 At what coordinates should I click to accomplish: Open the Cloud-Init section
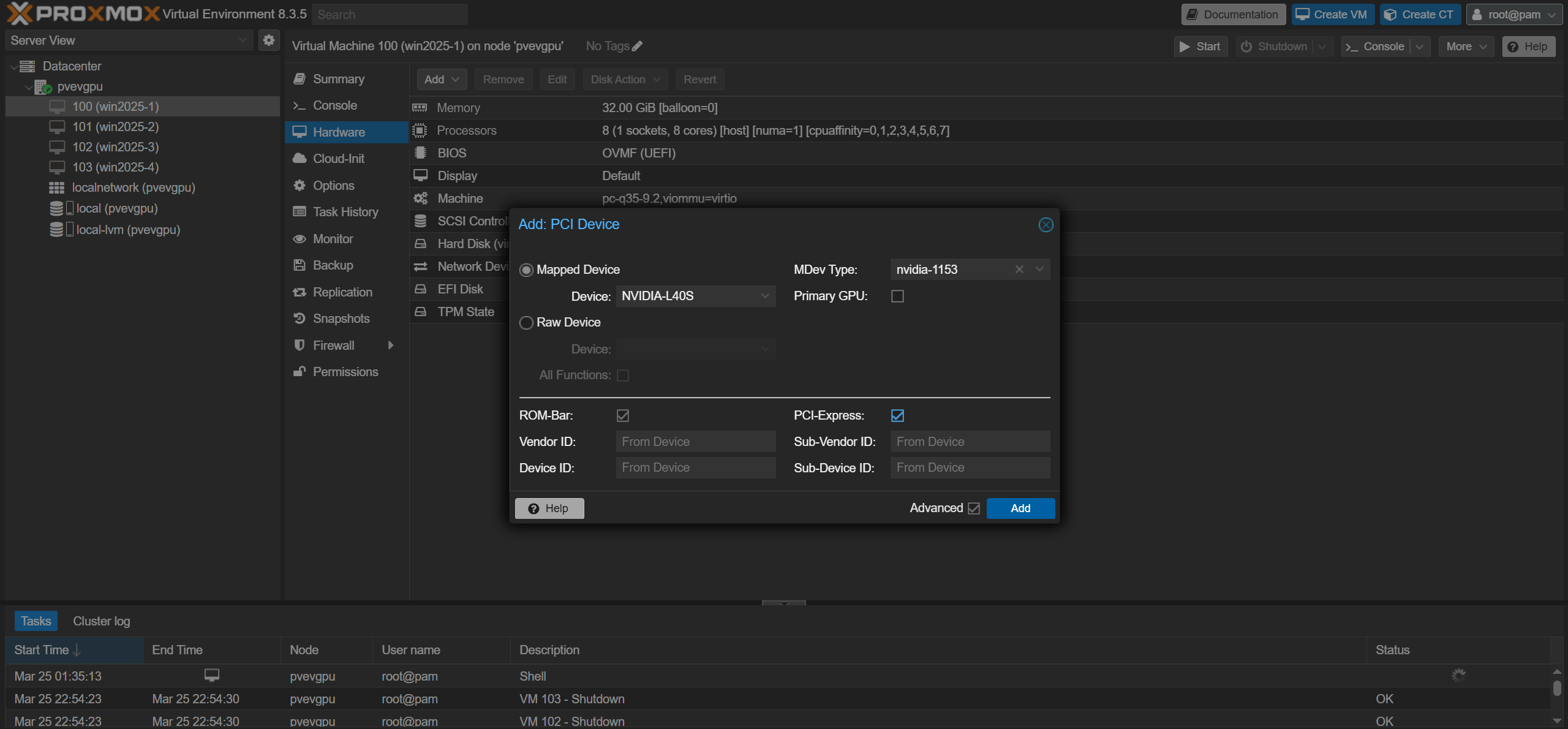[x=346, y=159]
